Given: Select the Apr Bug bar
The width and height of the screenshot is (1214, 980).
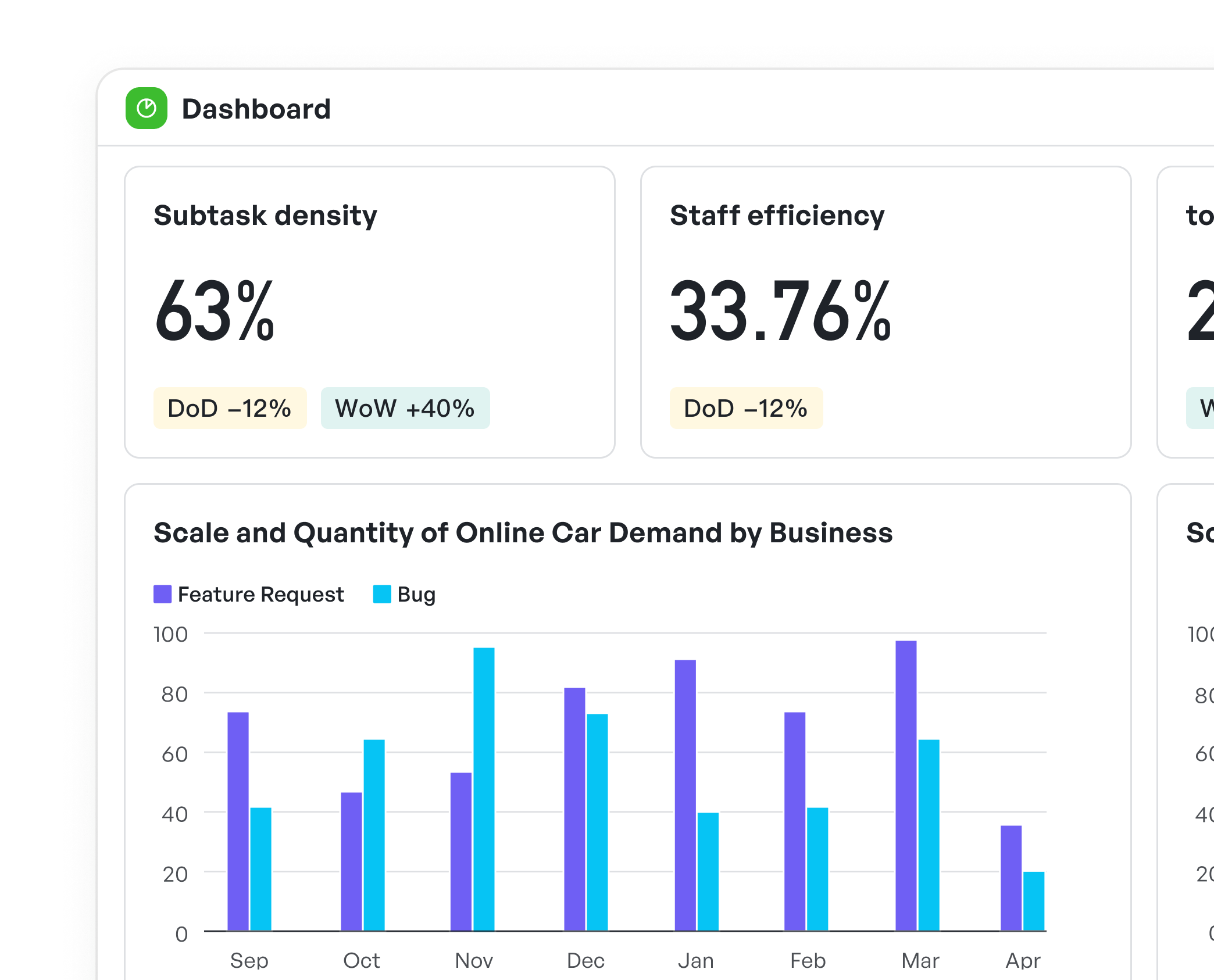Looking at the screenshot, I should point(1034,901).
